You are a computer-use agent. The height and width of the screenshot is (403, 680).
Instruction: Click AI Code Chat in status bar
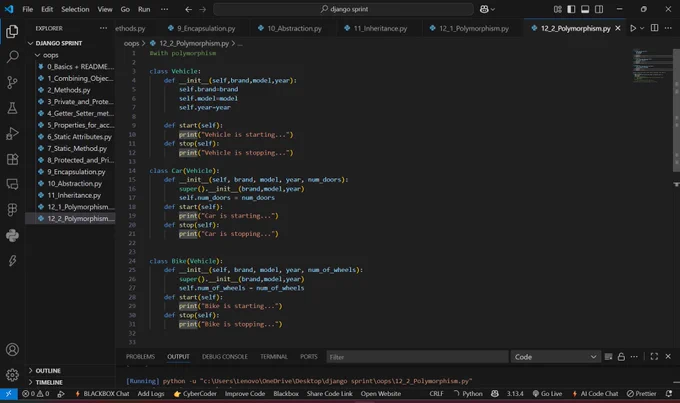click(x=595, y=393)
